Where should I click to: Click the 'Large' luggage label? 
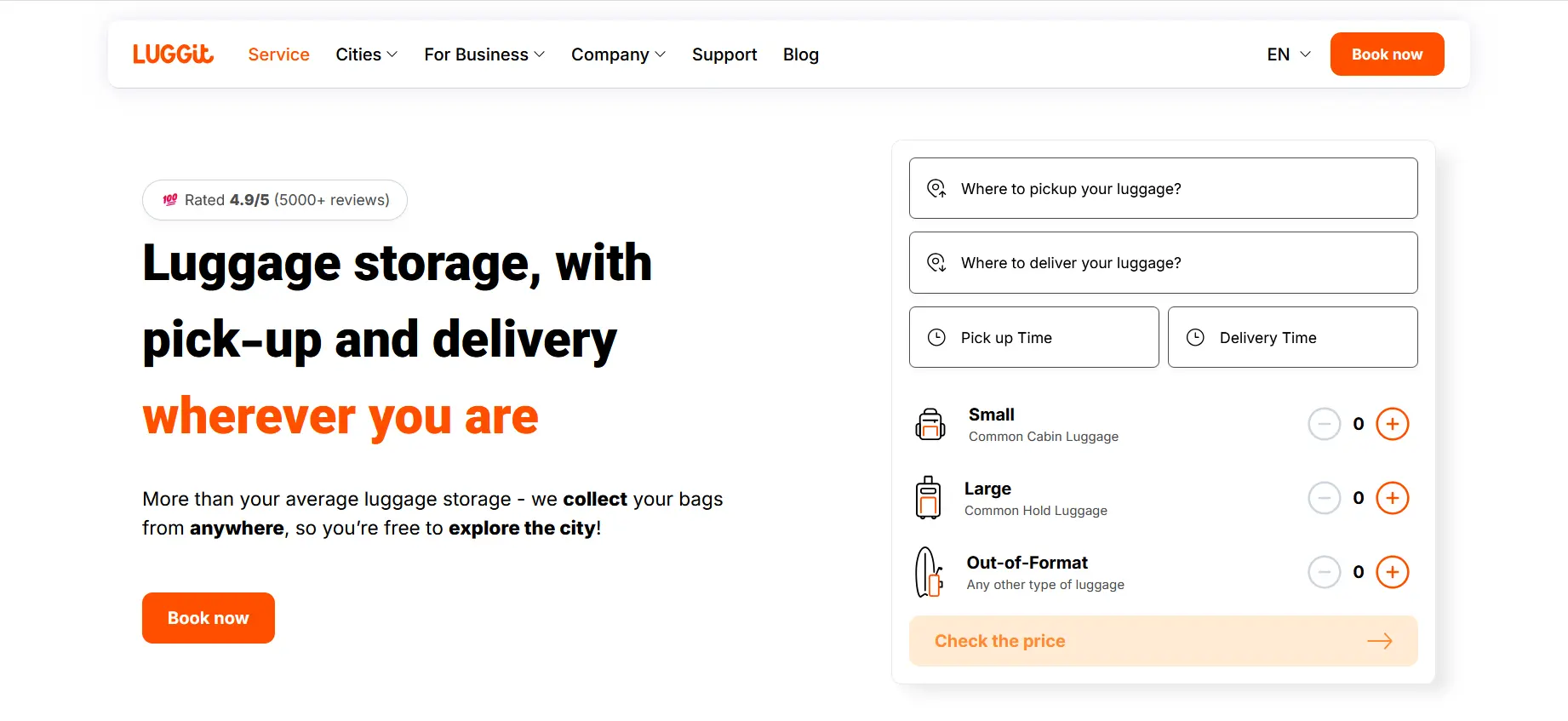[x=987, y=489]
